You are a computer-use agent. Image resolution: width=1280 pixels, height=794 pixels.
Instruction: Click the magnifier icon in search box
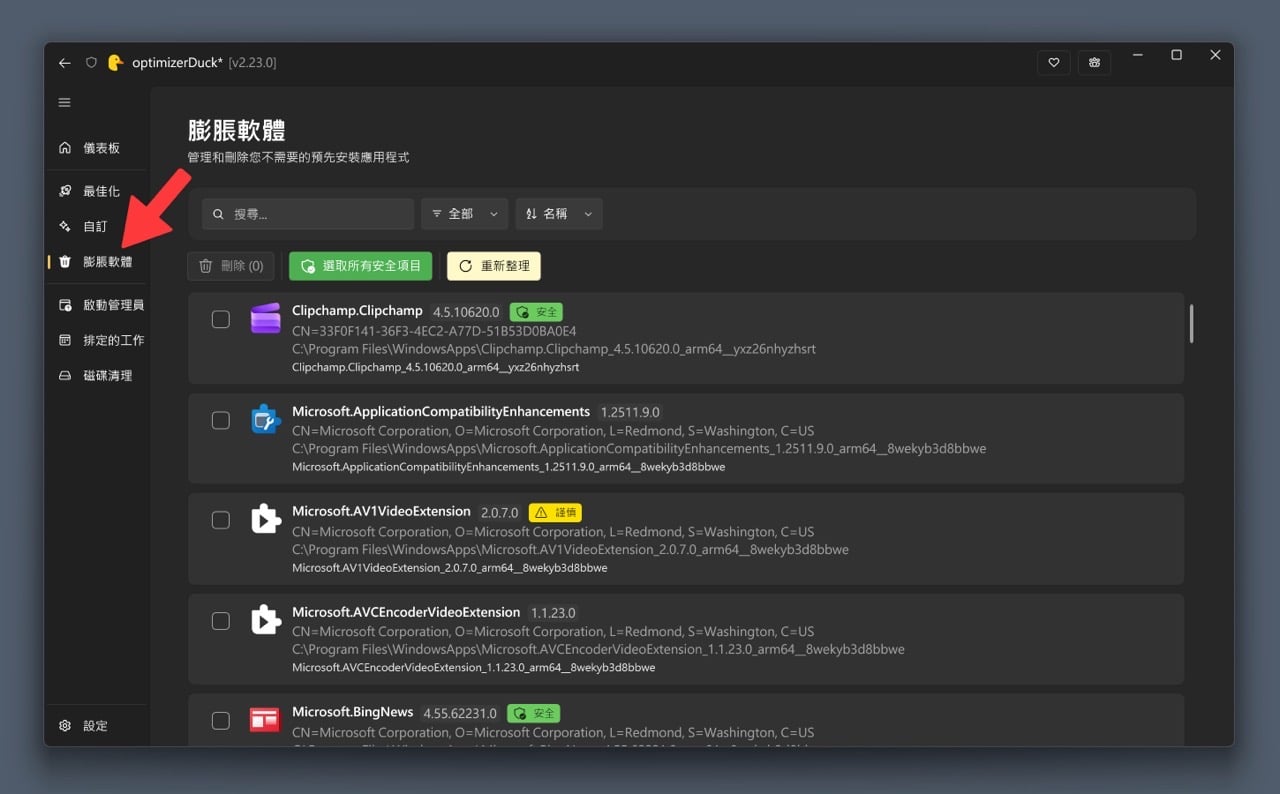(x=219, y=214)
